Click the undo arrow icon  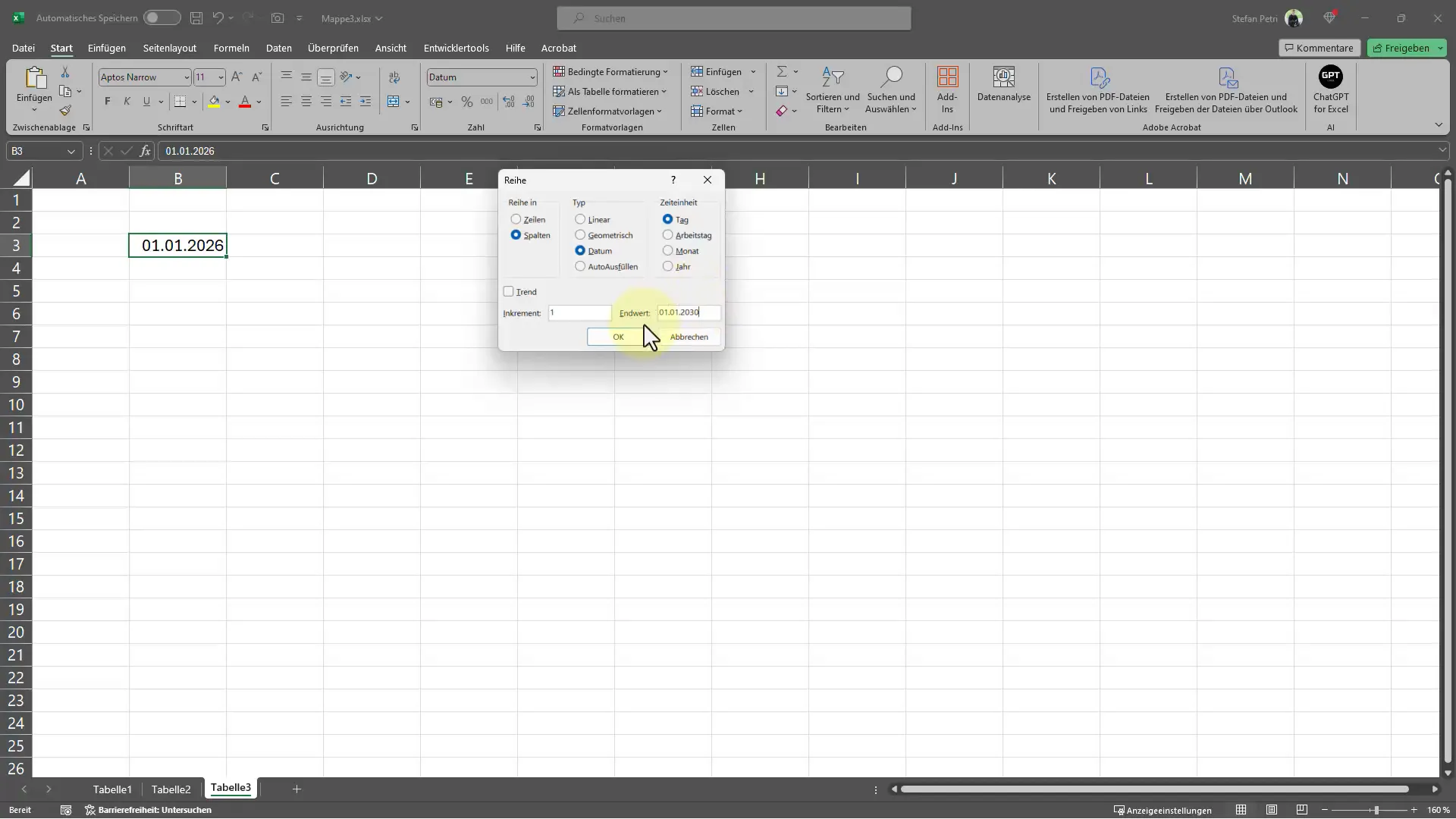coord(218,17)
